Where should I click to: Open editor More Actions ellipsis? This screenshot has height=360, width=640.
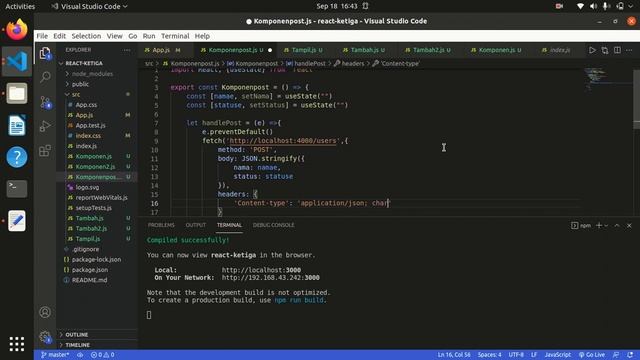(629, 50)
